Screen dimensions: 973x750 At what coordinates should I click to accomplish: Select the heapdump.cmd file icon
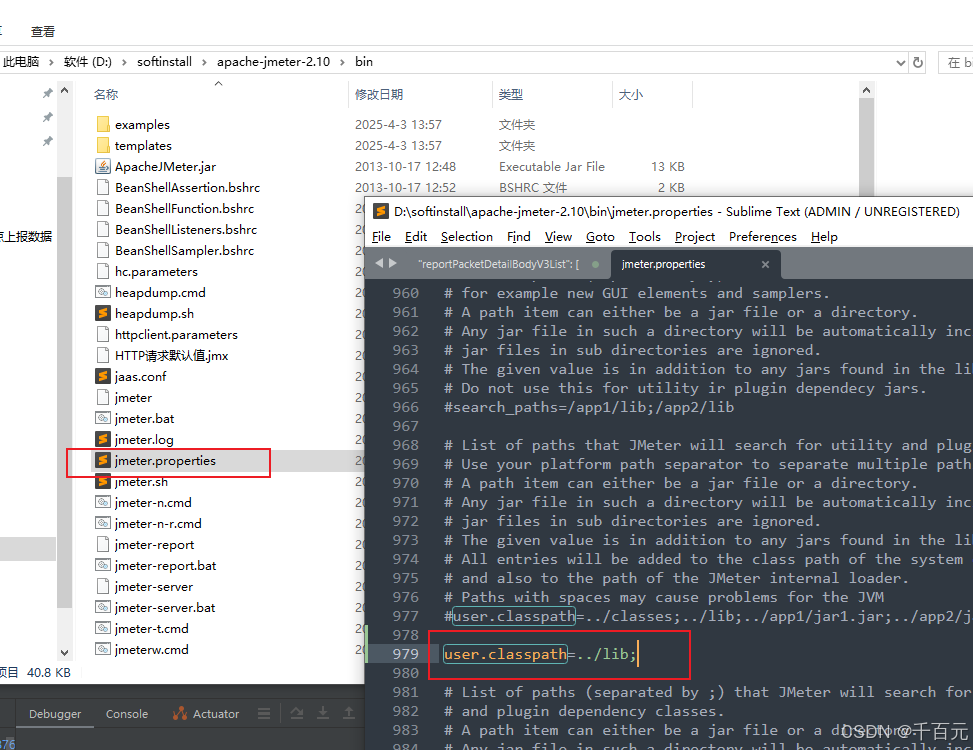pos(103,292)
